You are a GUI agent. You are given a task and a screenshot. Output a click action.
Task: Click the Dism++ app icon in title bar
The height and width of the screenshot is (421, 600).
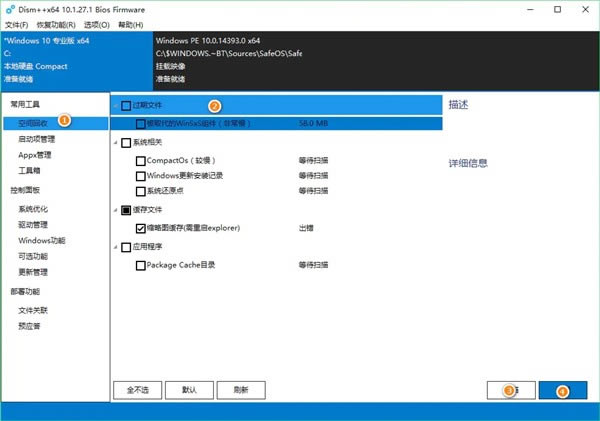[10, 10]
